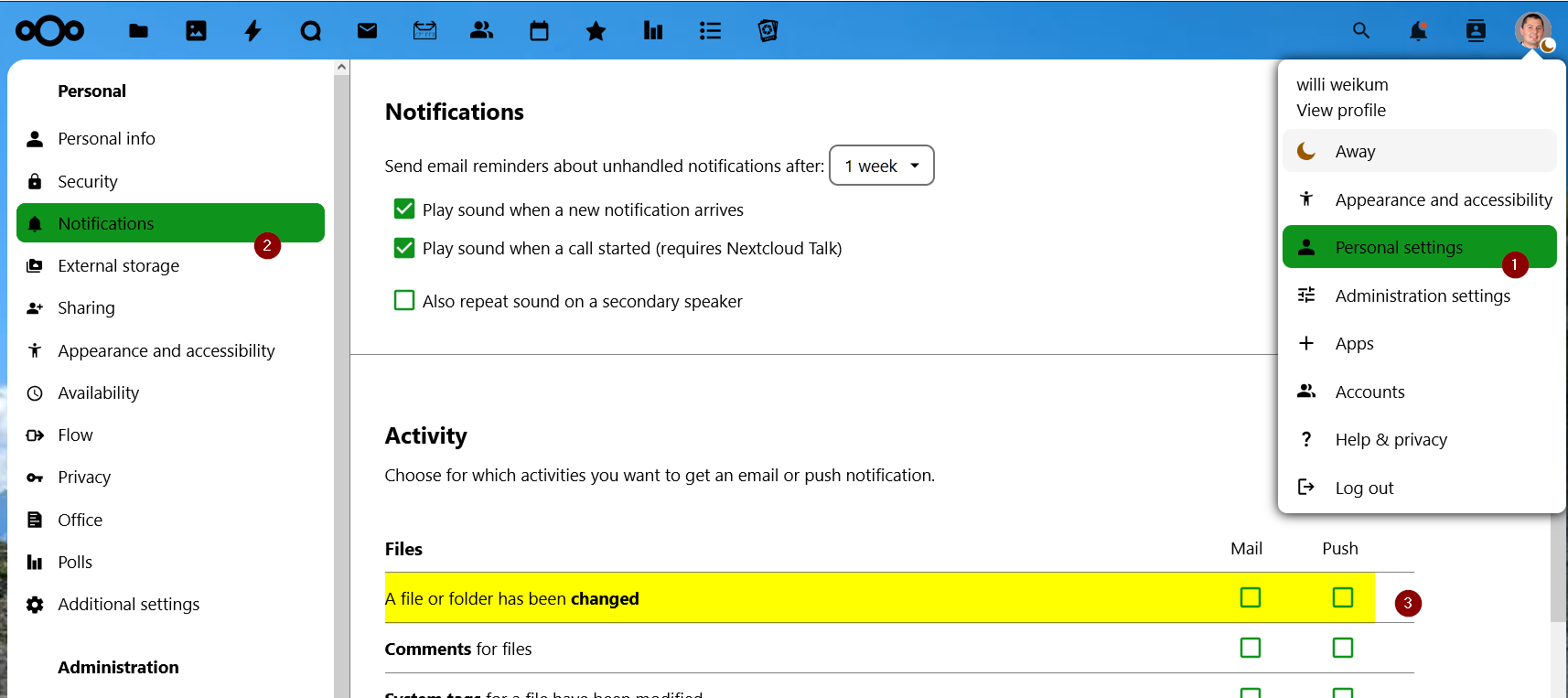Enable repeat sound on secondary speaker
1568x698 pixels.
(404, 301)
